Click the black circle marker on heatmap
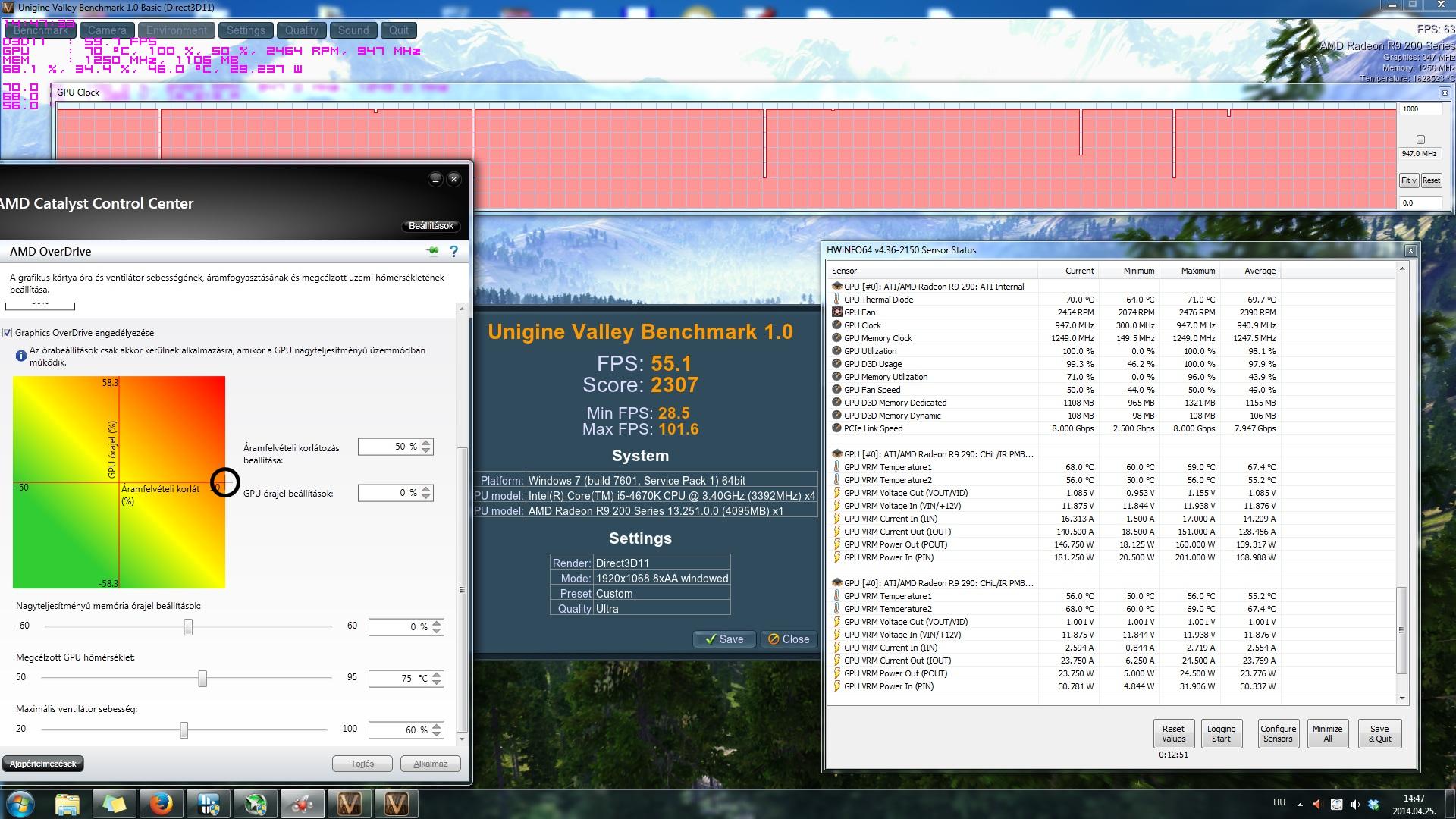This screenshot has width=1456, height=819. pos(224,482)
